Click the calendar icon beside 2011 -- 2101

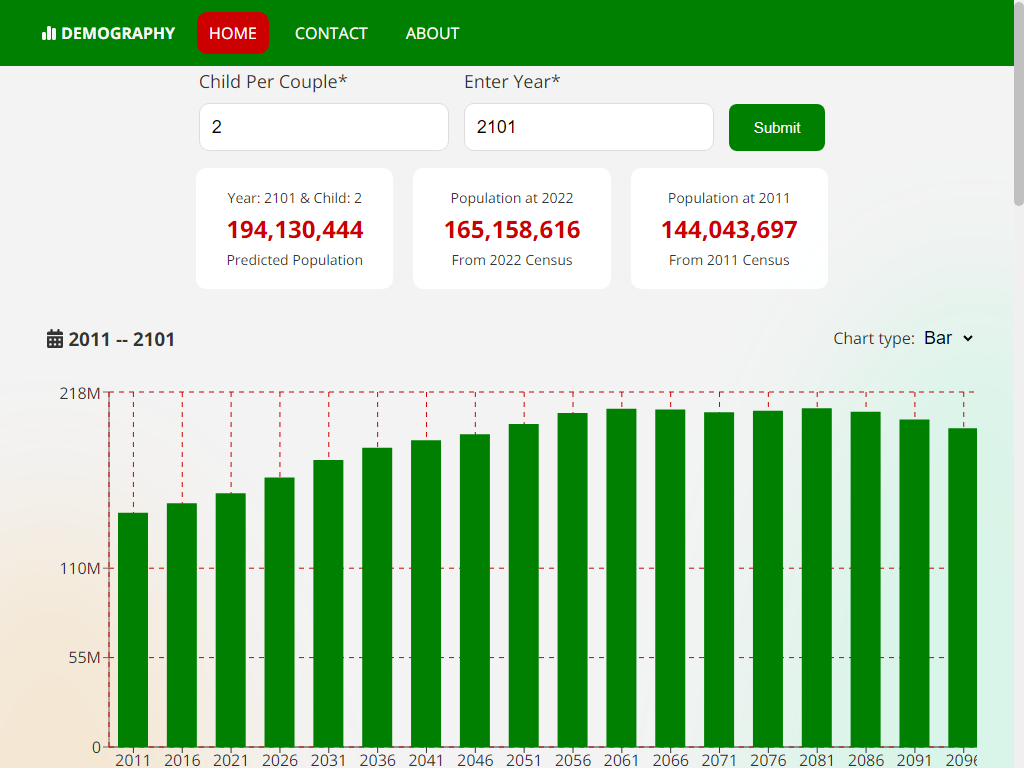(x=55, y=339)
